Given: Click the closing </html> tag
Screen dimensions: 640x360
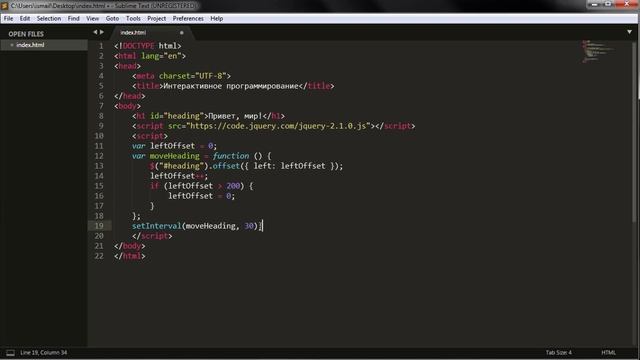Looking at the screenshot, I should click(129, 256).
